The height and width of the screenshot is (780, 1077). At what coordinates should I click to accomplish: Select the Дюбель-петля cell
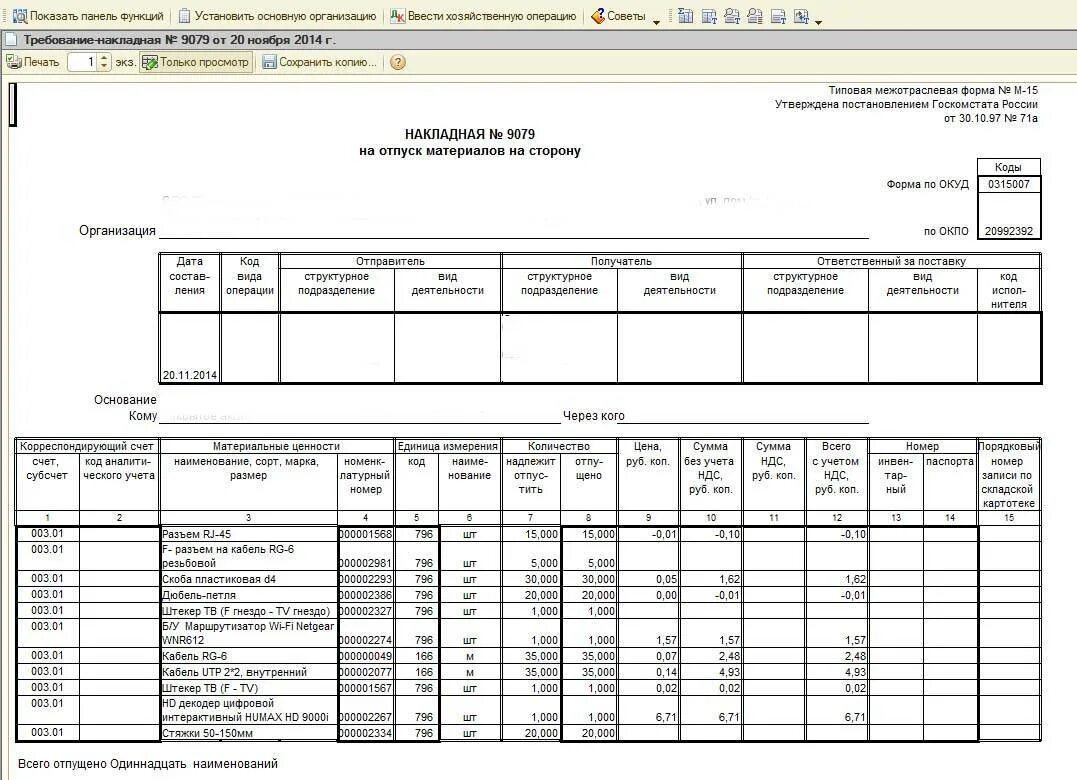tap(249, 595)
